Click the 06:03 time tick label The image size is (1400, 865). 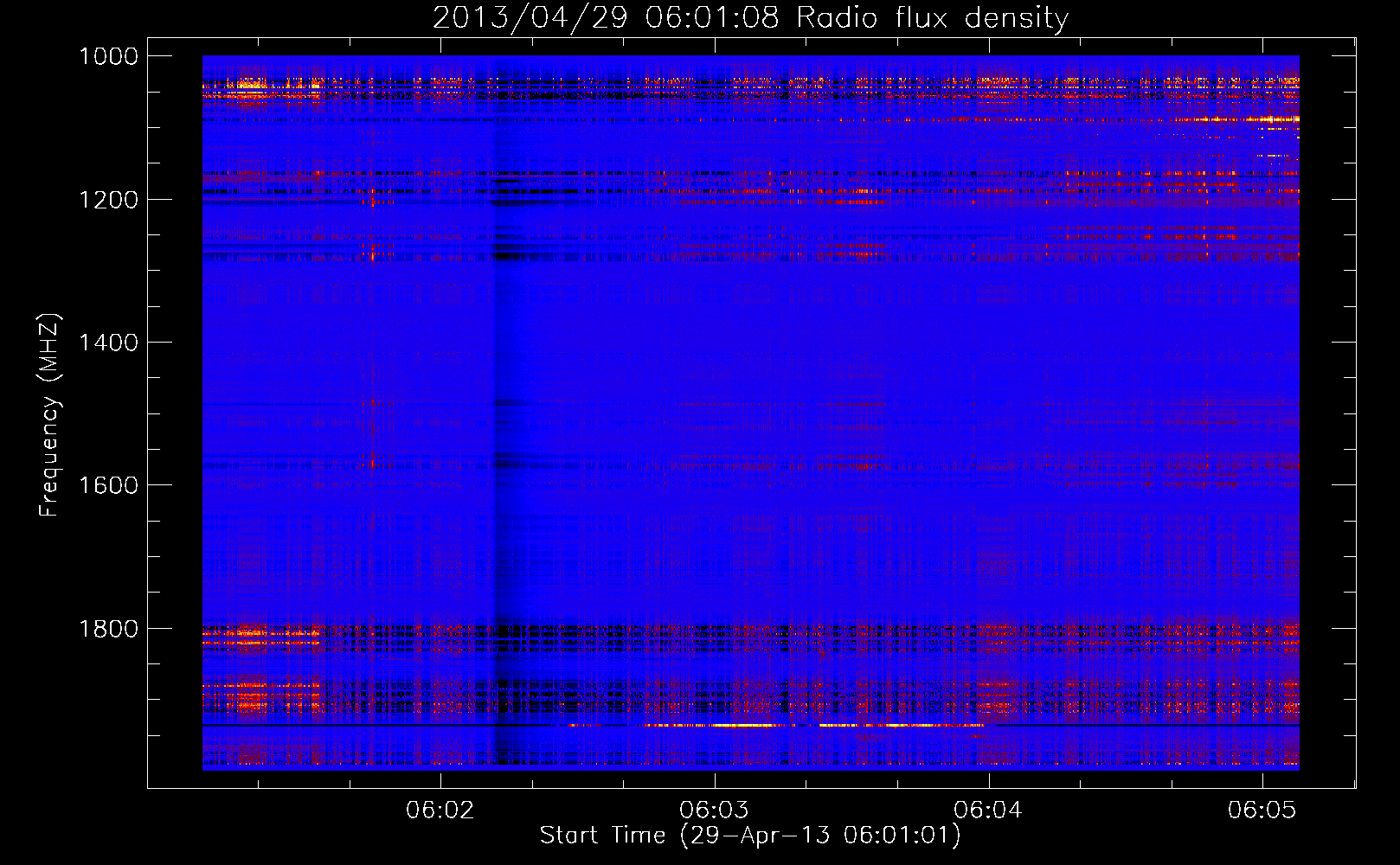pos(715,811)
